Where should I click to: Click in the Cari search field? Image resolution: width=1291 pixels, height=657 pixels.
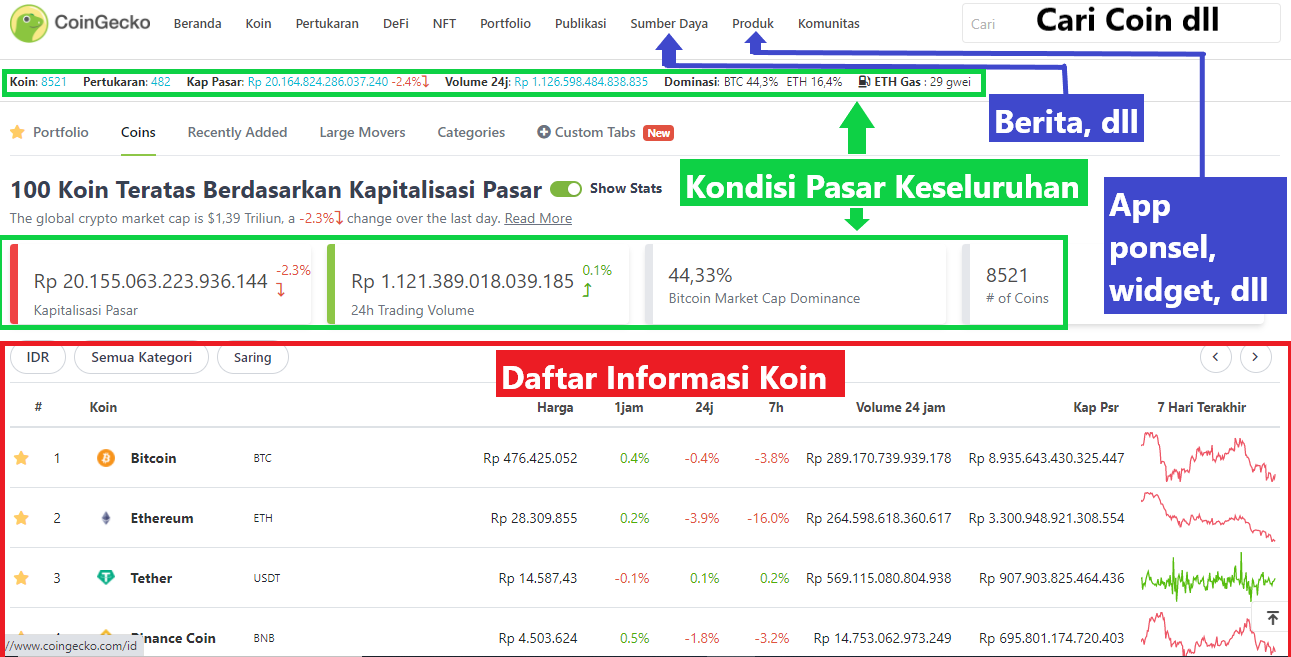click(x=1121, y=23)
